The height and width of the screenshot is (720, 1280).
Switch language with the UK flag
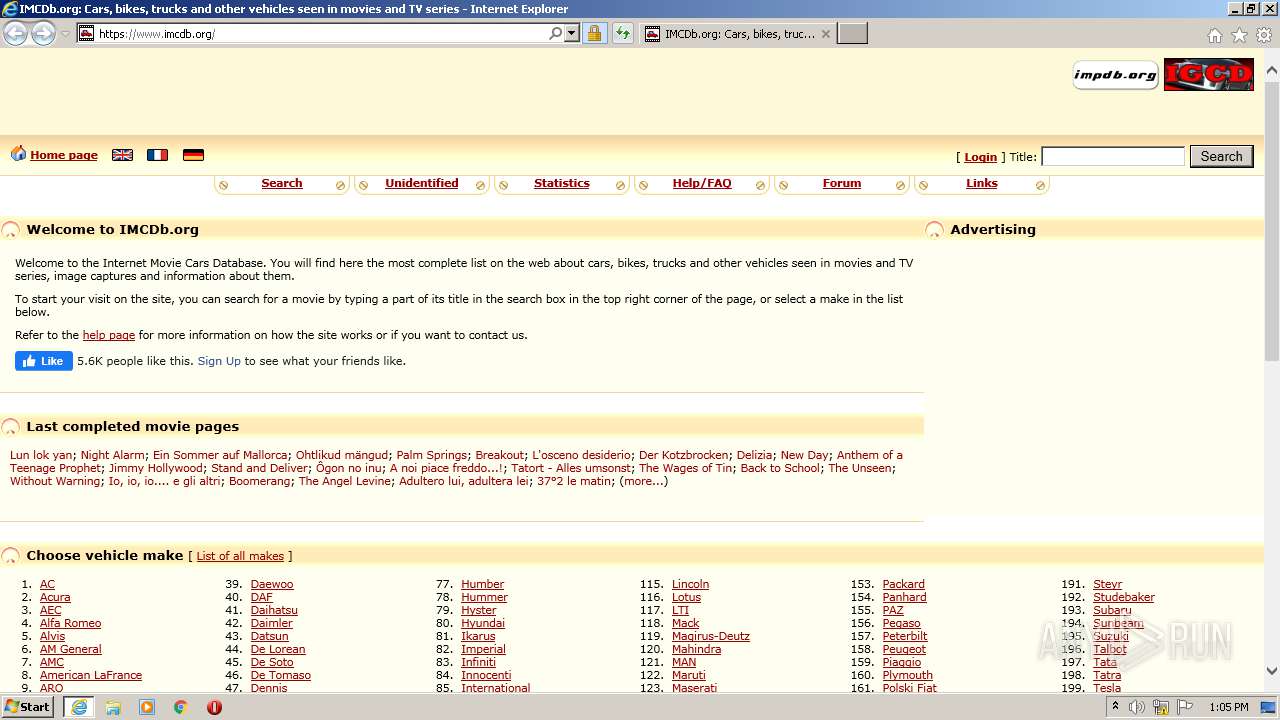(122, 155)
